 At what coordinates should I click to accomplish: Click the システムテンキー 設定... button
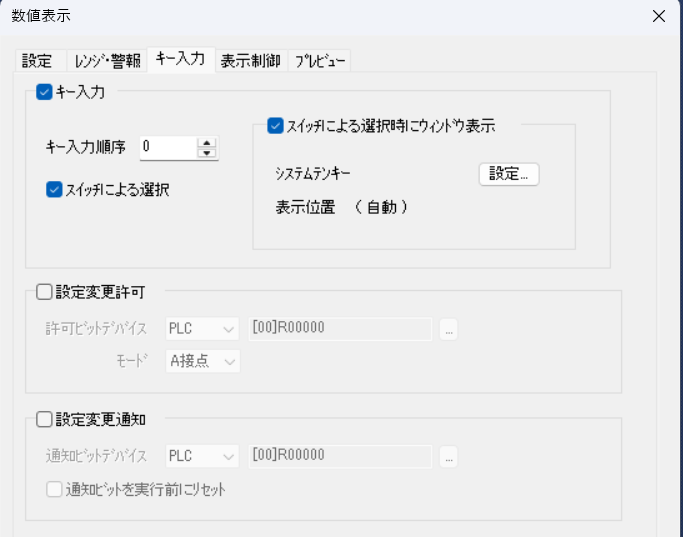tap(508, 174)
